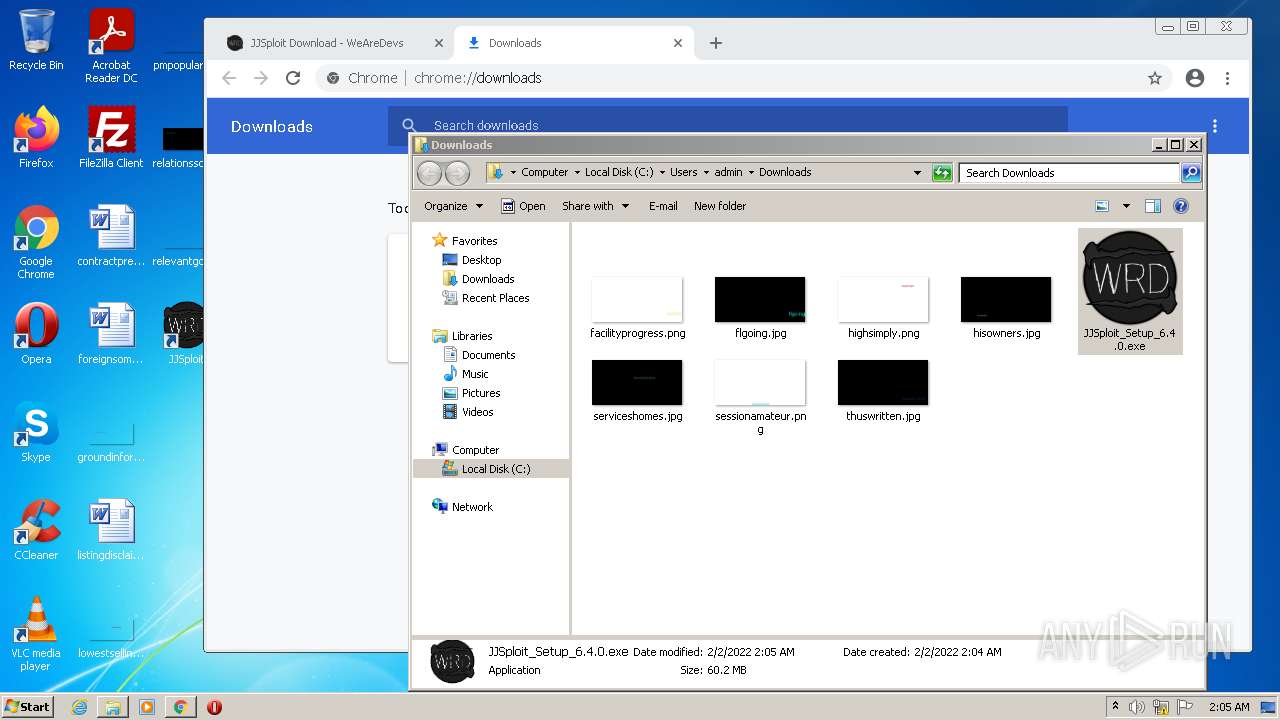Open foreignsom Word document on desktop

(111, 333)
